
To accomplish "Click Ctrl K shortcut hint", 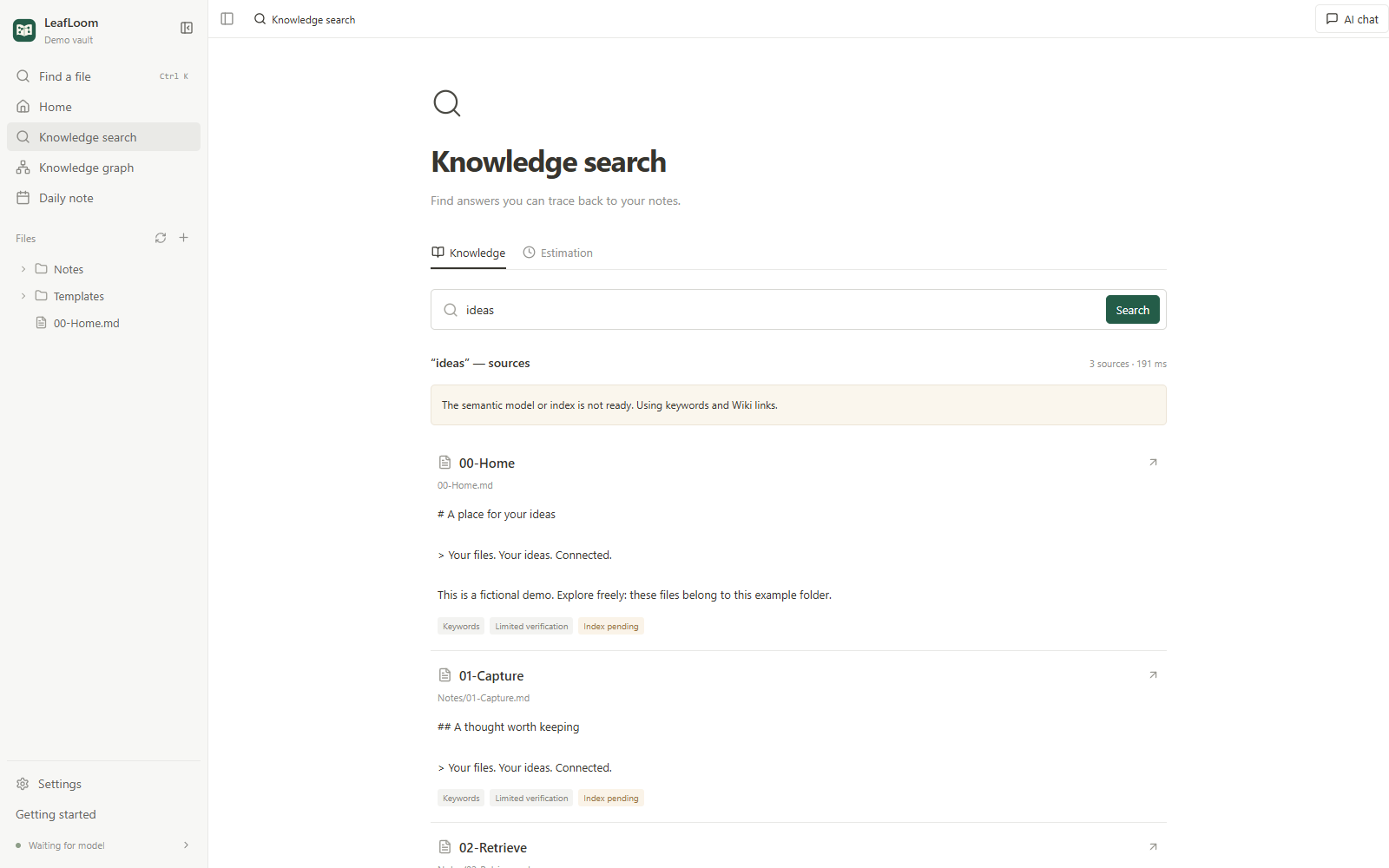I will click(174, 76).
